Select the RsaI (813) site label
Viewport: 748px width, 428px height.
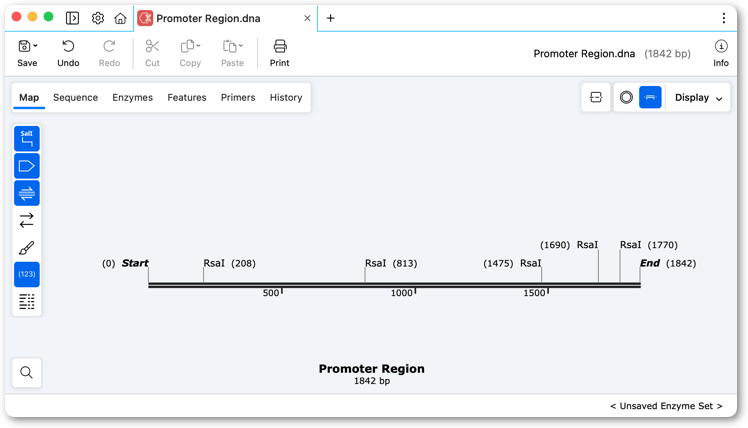point(391,263)
